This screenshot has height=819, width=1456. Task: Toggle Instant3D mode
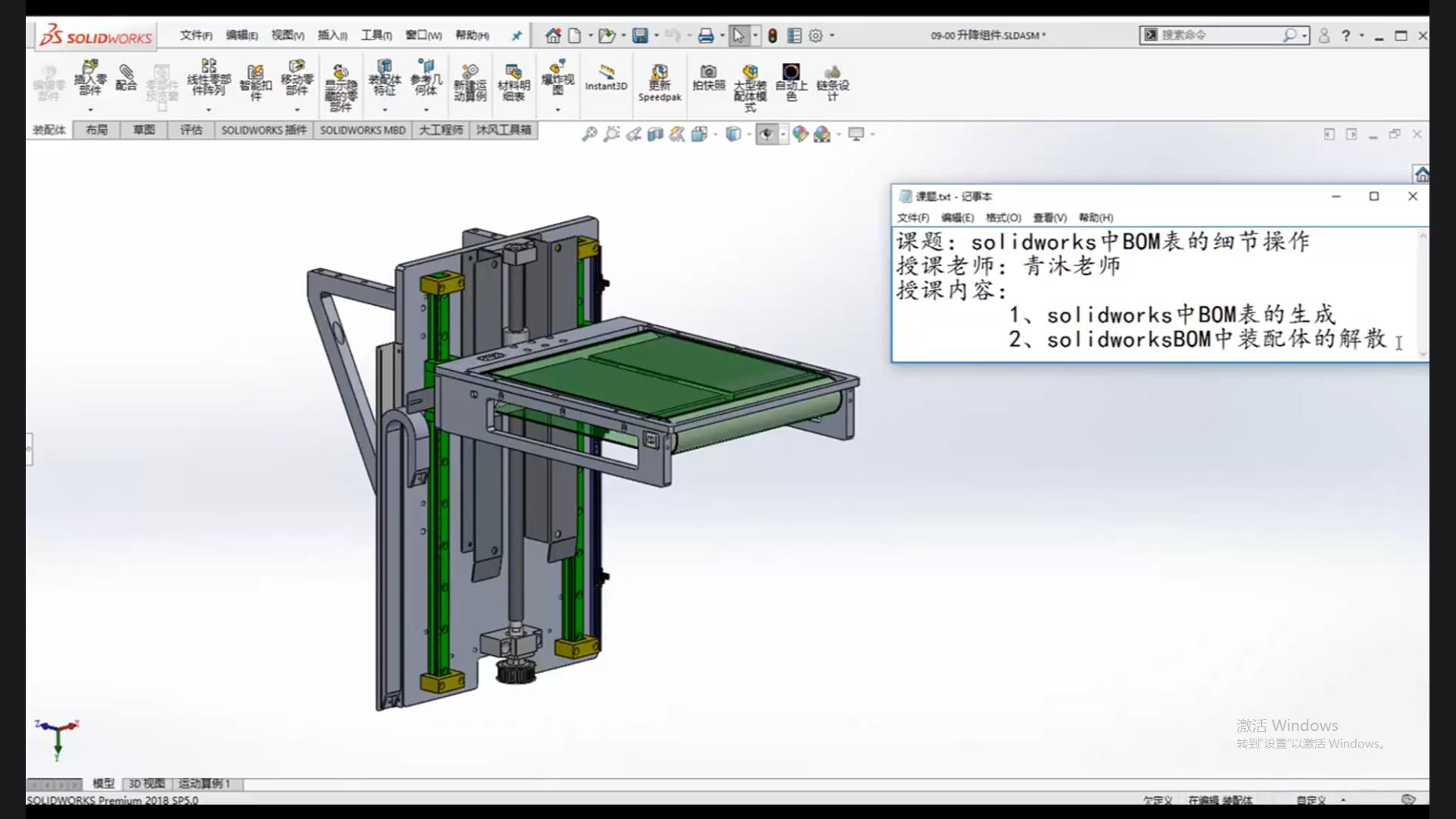point(606,77)
